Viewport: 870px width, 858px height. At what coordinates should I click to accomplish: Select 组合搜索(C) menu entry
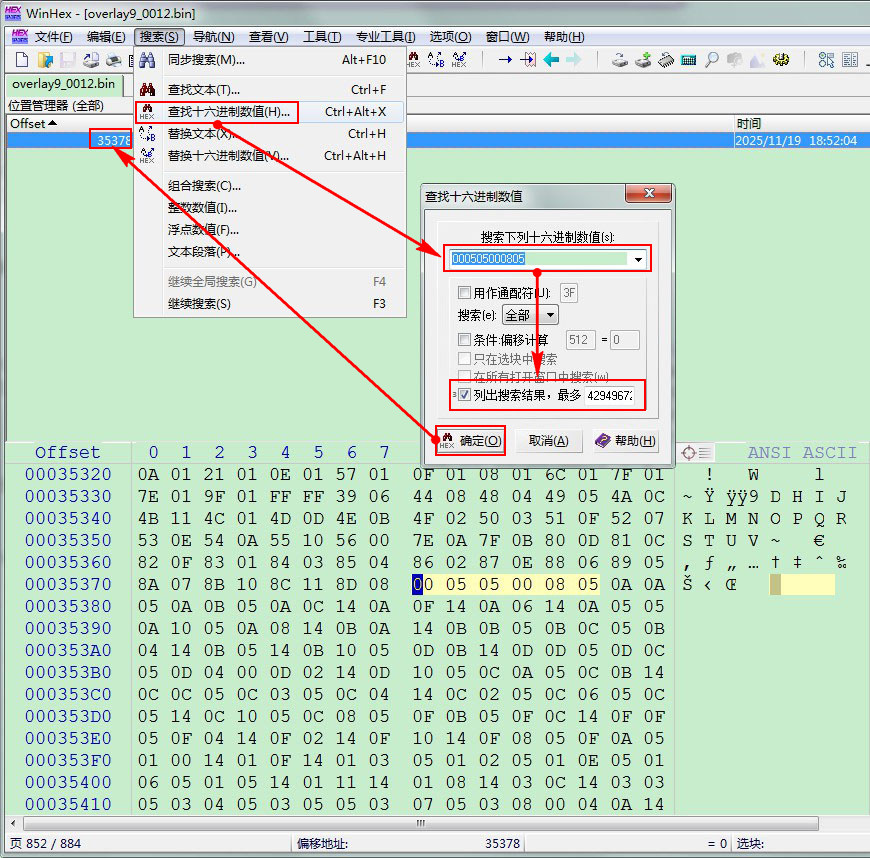pyautogui.click(x=270, y=185)
